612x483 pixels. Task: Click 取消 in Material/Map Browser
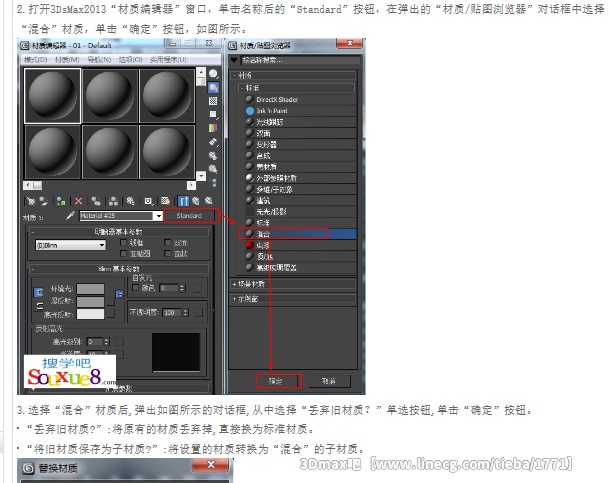tap(329, 381)
